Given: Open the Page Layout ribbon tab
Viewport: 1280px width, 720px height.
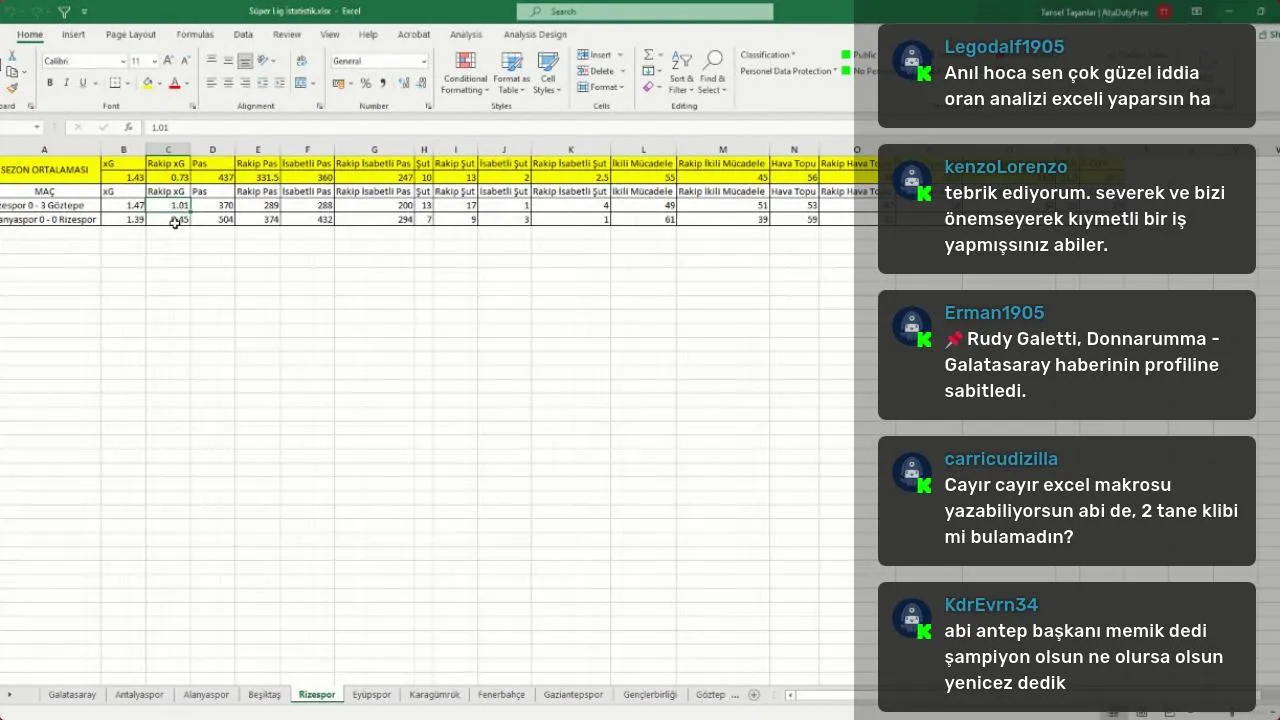Looking at the screenshot, I should click(131, 34).
